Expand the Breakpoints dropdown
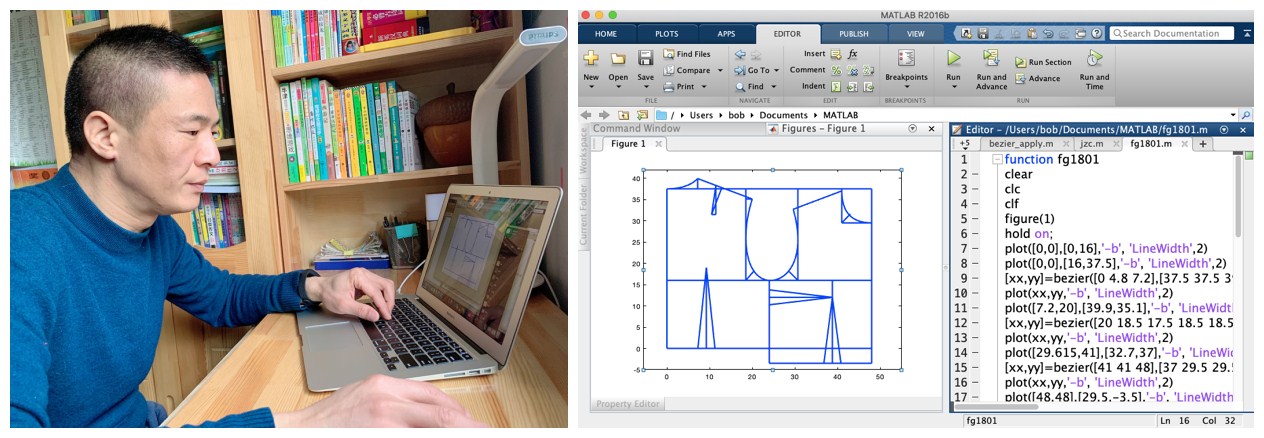 point(906,87)
